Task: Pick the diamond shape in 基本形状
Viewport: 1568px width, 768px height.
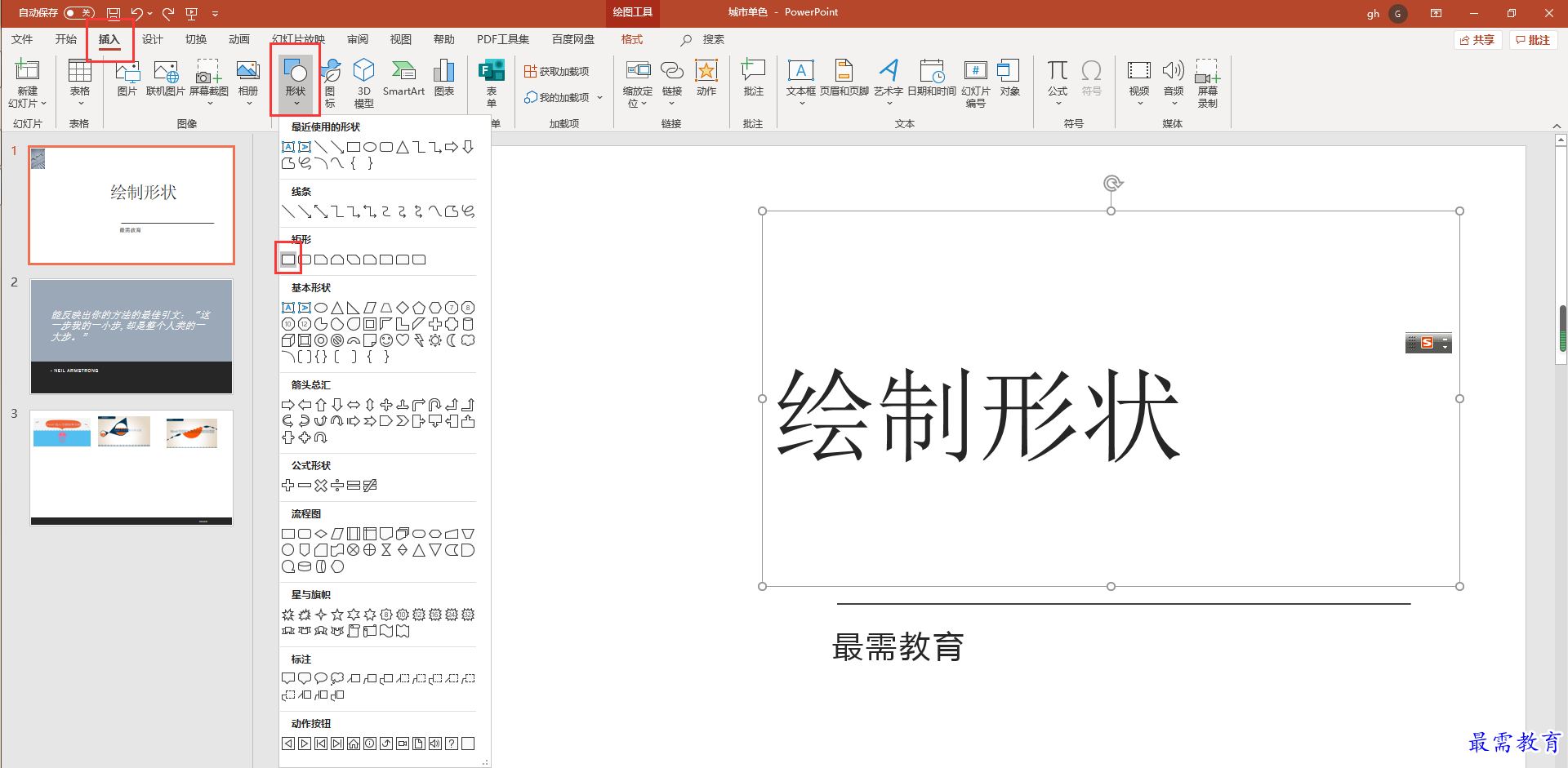Action: pos(403,308)
